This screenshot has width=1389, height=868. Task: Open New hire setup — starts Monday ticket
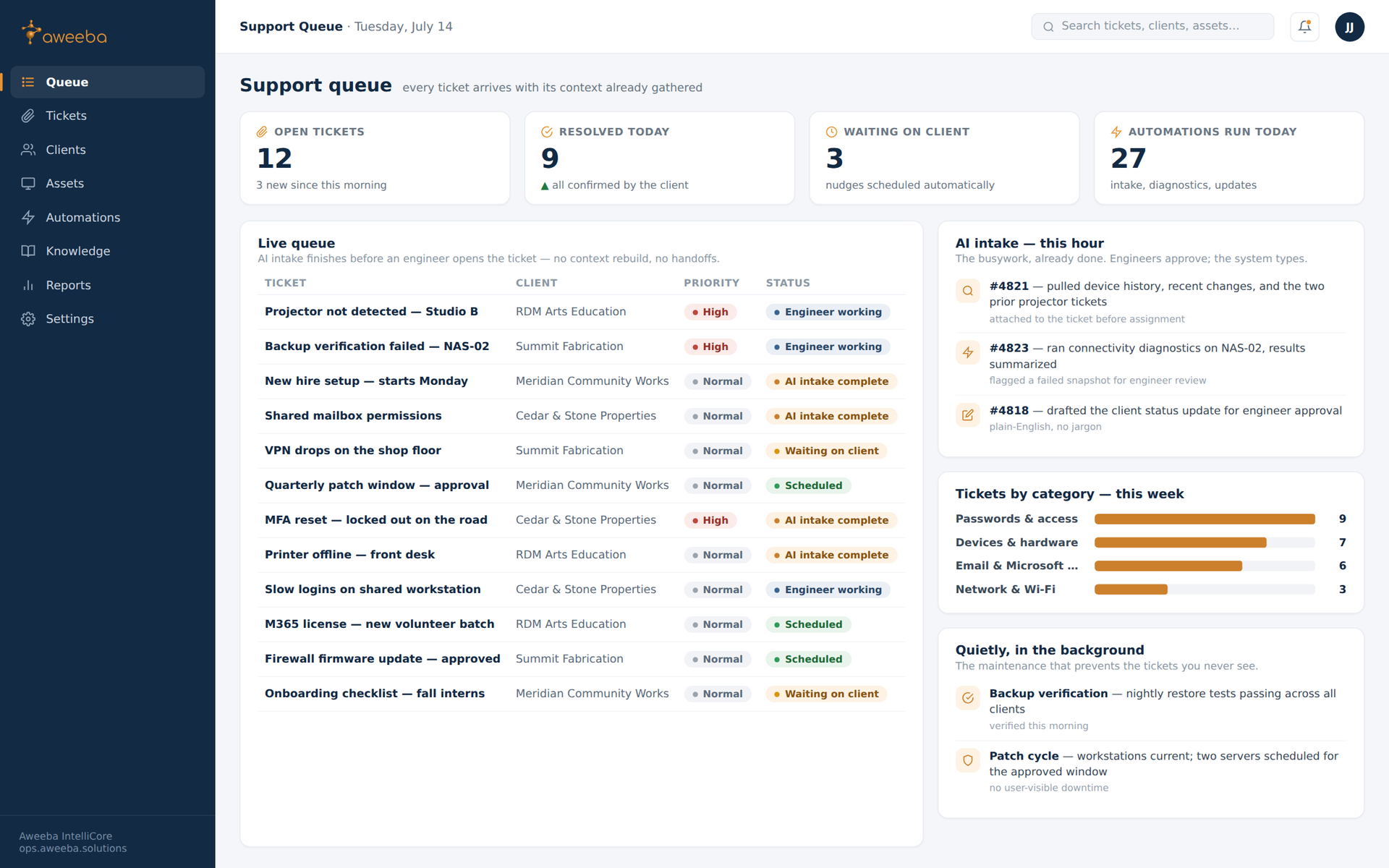(x=366, y=381)
